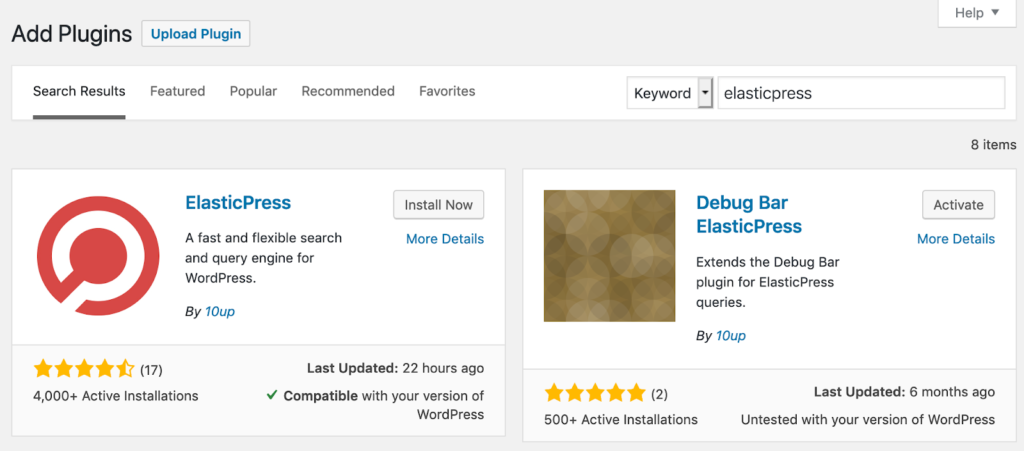This screenshot has height=451, width=1024.
Task: Select the Search Results tab
Action: (79, 91)
